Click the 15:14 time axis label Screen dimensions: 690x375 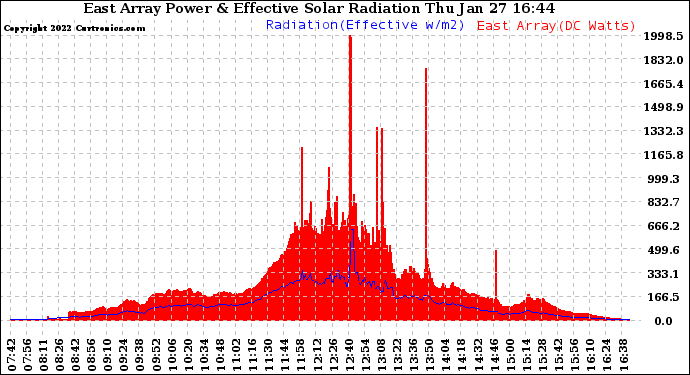pyautogui.click(x=526, y=355)
